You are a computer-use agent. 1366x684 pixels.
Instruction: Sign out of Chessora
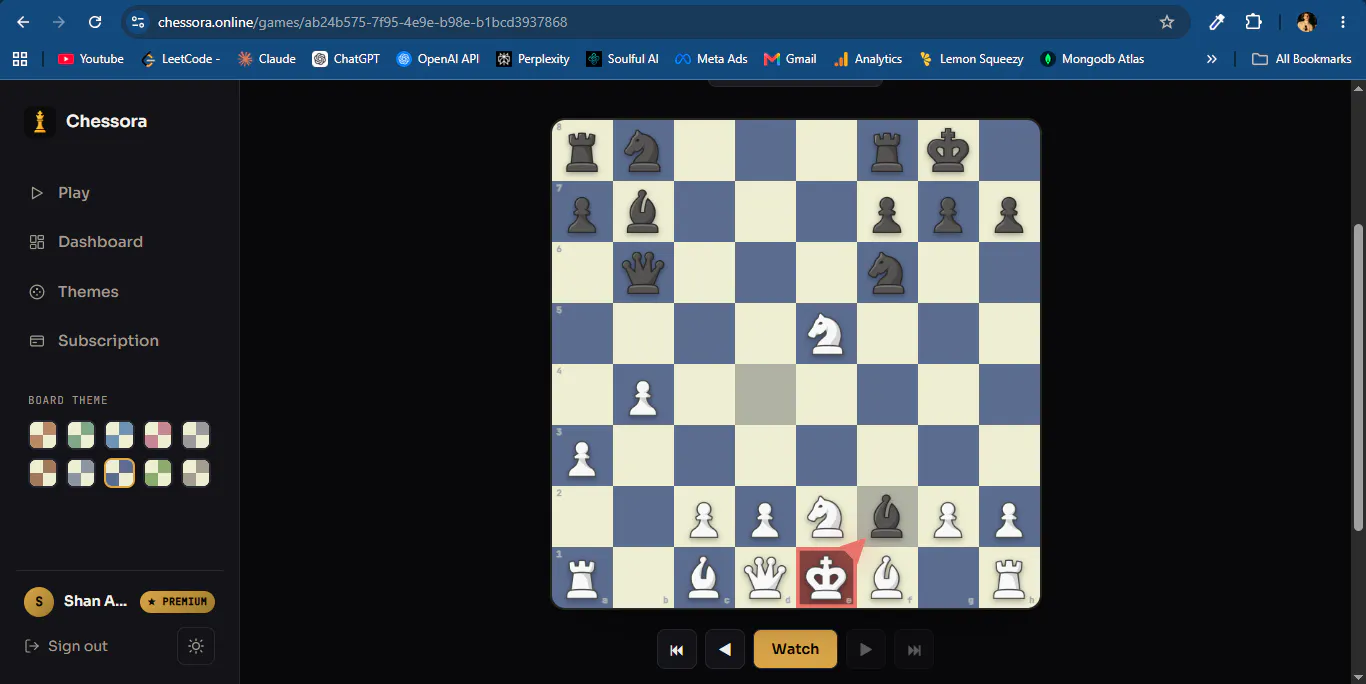pos(67,646)
